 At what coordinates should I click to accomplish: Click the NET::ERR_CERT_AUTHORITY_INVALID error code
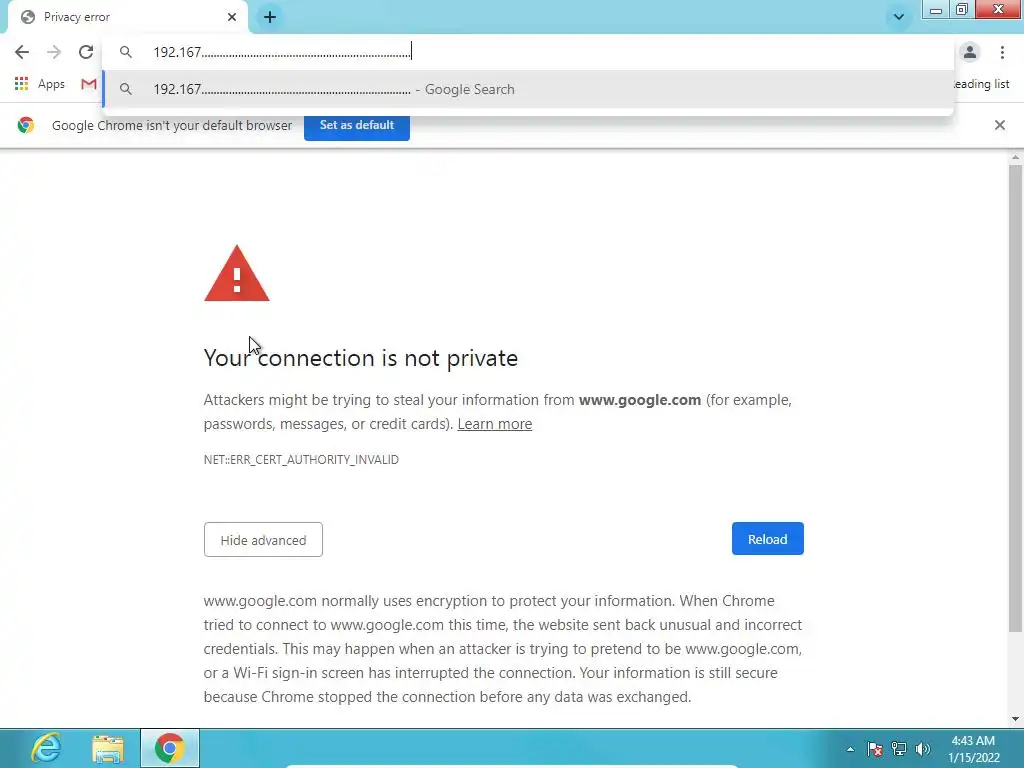[x=301, y=460]
